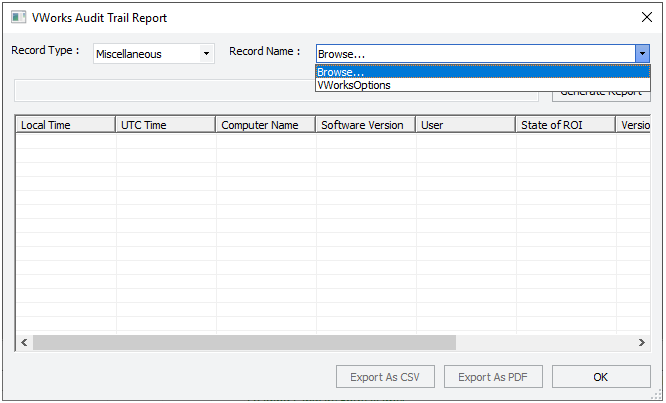
Task: Click the Record Name combo box arrow
Action: tap(642, 54)
